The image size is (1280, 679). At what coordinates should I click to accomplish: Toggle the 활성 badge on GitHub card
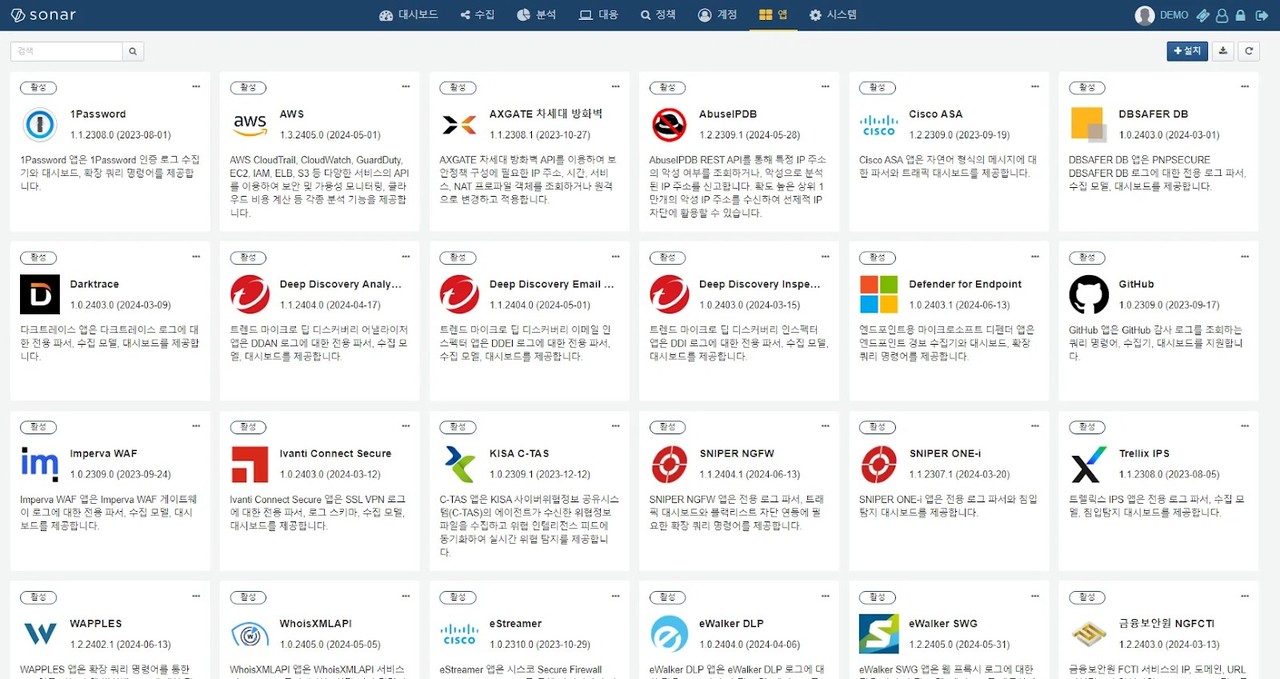(1087, 257)
